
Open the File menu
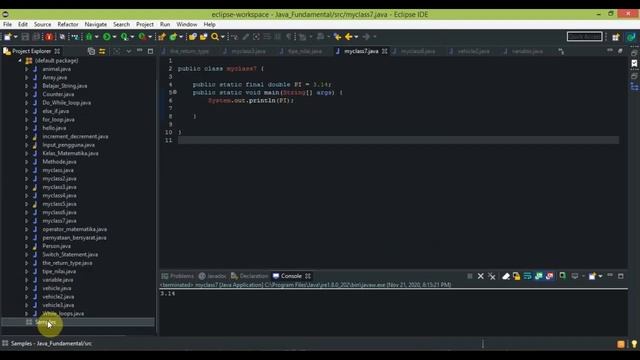pyautogui.click(x=7, y=24)
